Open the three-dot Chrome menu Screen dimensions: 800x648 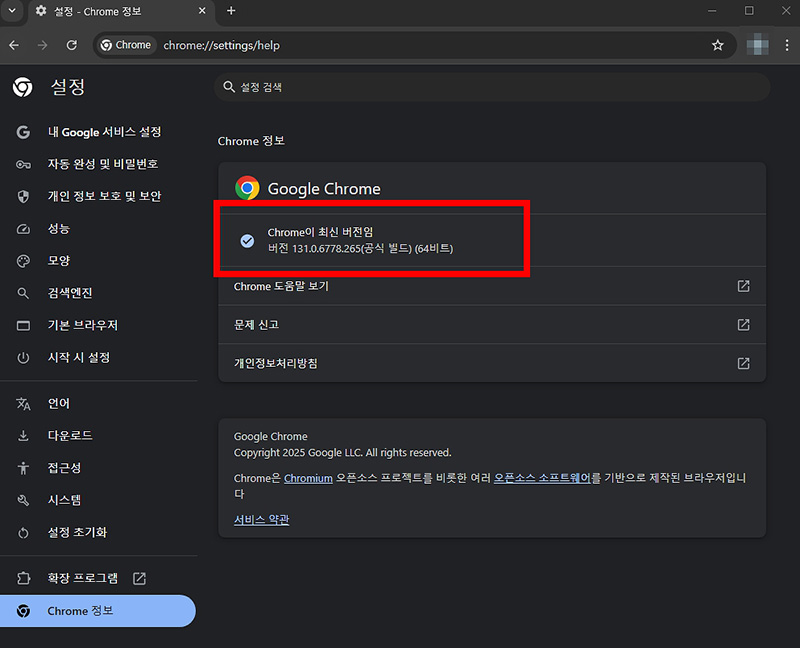click(x=787, y=45)
